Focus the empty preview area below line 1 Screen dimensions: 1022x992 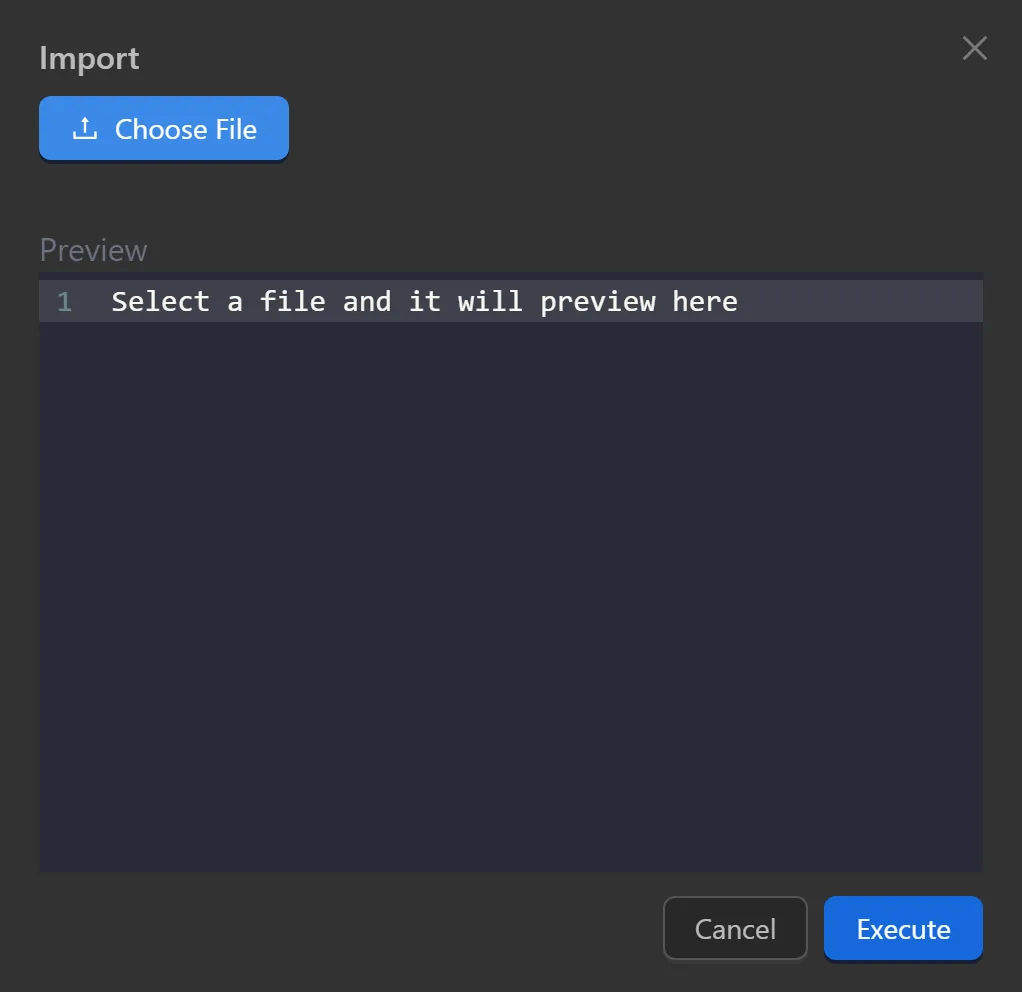pos(511,600)
